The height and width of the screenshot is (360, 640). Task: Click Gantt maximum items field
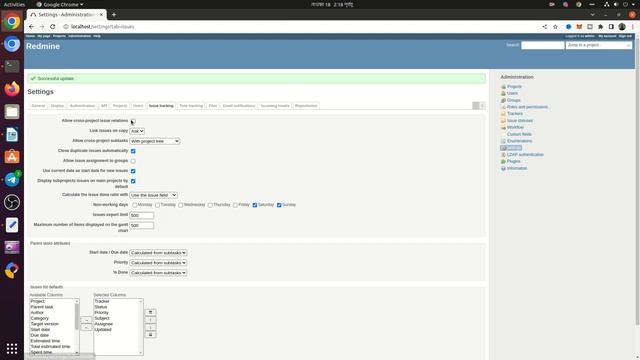[x=142, y=225]
